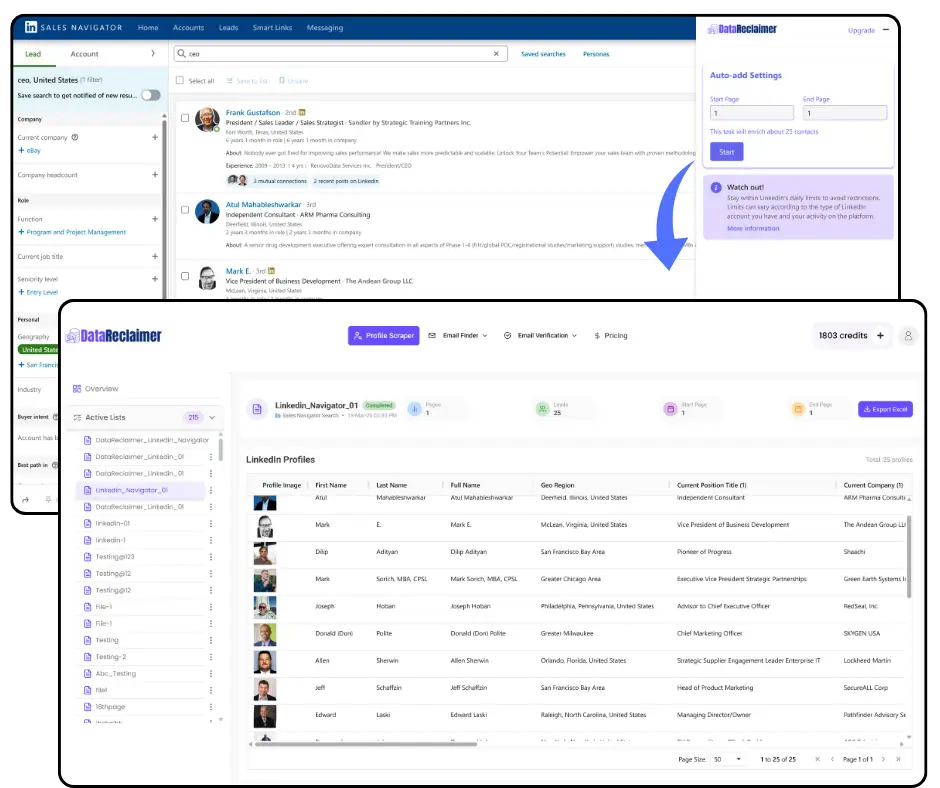
Task: Open the Page Size dropdown
Action: click(727, 760)
